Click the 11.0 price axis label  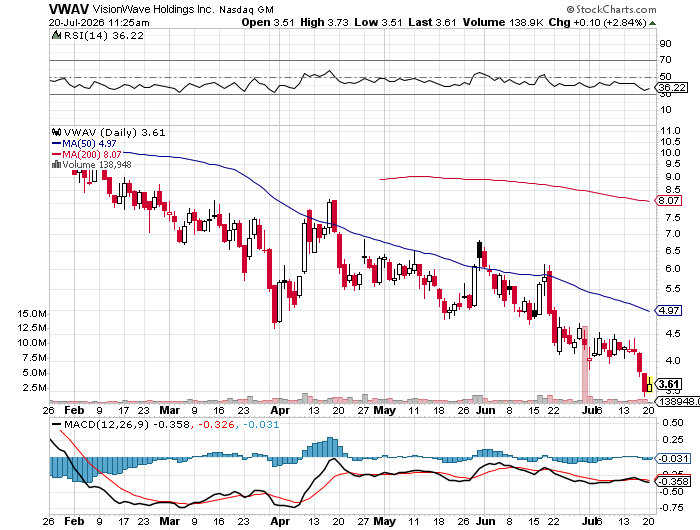[x=670, y=131]
